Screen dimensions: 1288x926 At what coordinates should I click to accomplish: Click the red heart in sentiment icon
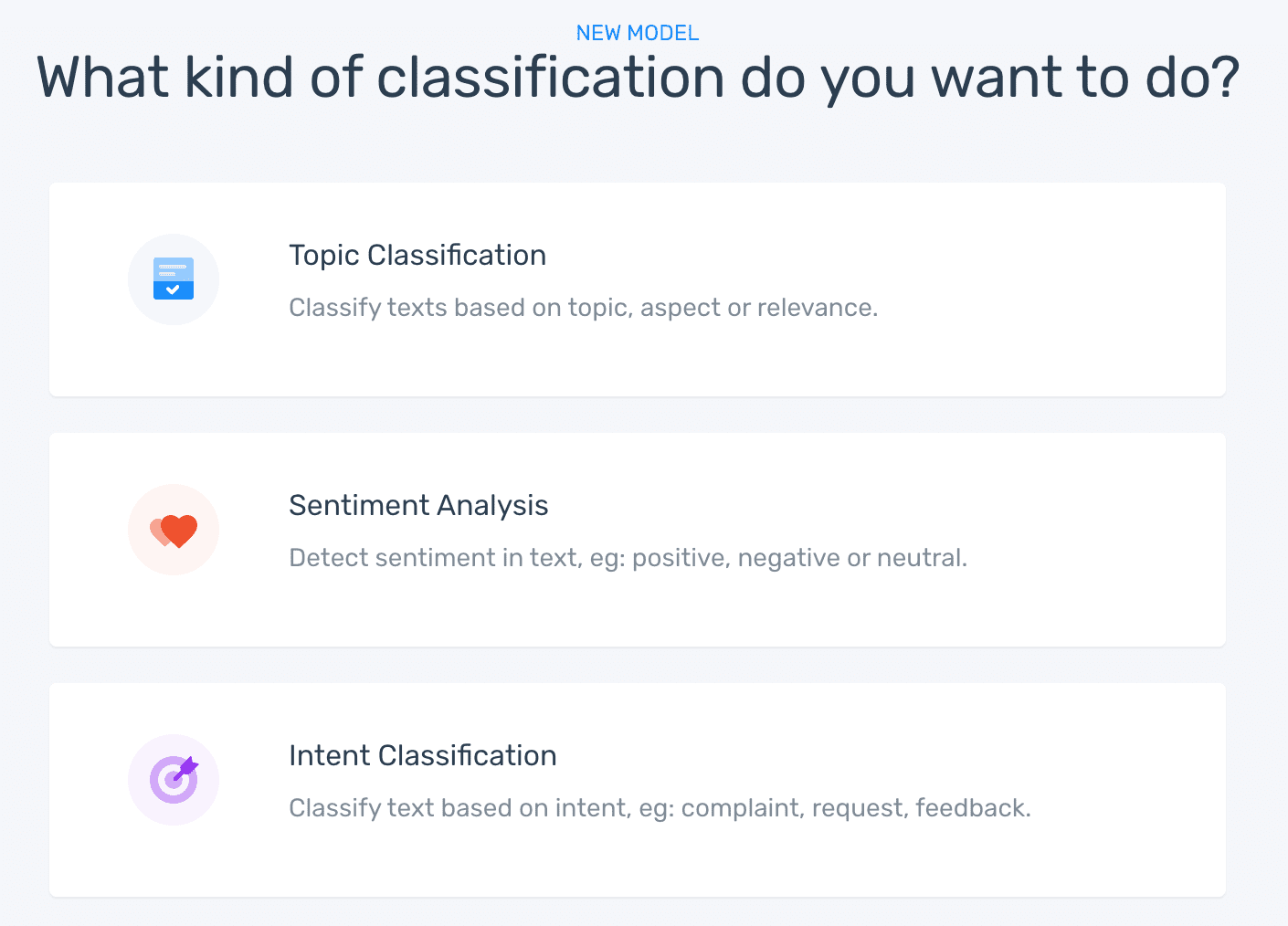pos(180,530)
